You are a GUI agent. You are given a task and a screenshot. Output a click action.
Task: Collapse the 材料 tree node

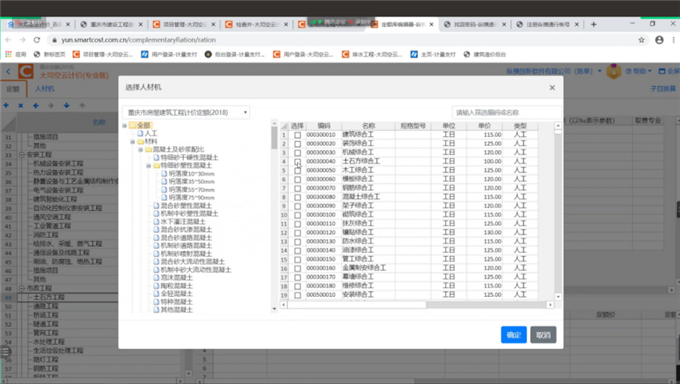(133, 141)
